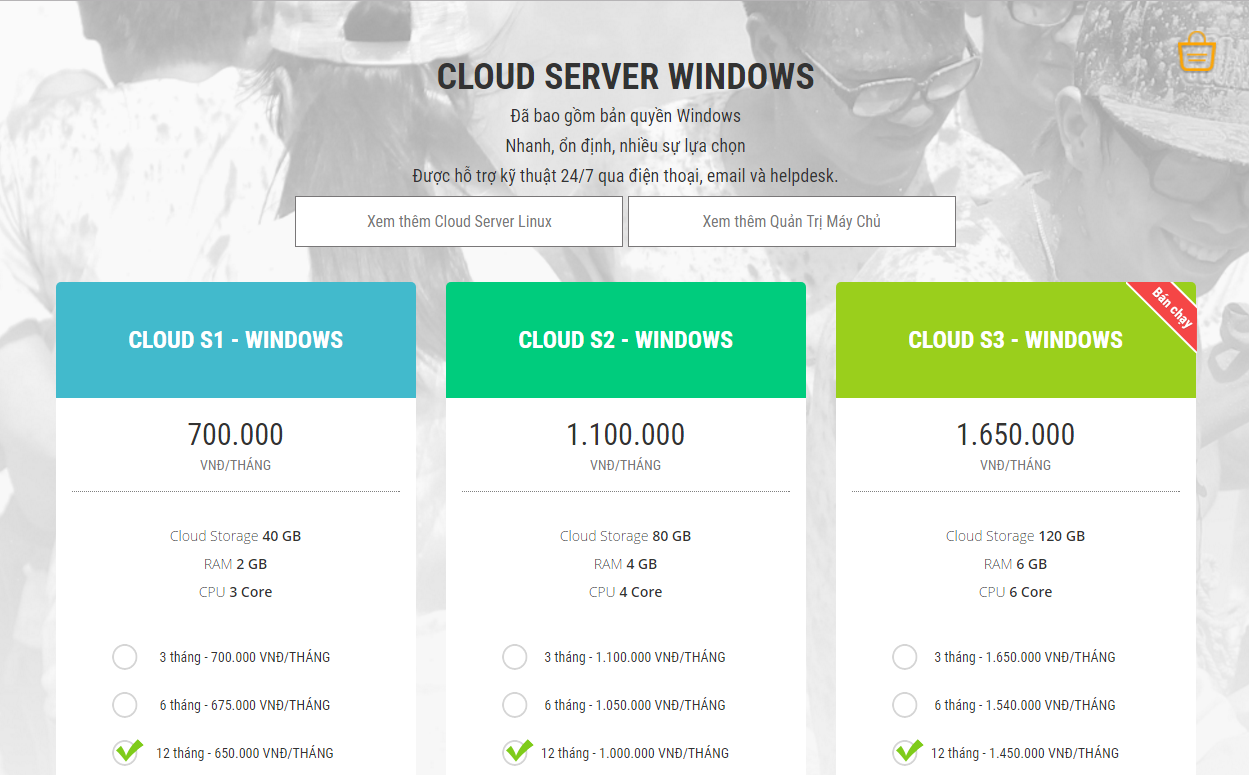
Task: Click RAM 2 GB text
Action: pyautogui.click(x=236, y=564)
